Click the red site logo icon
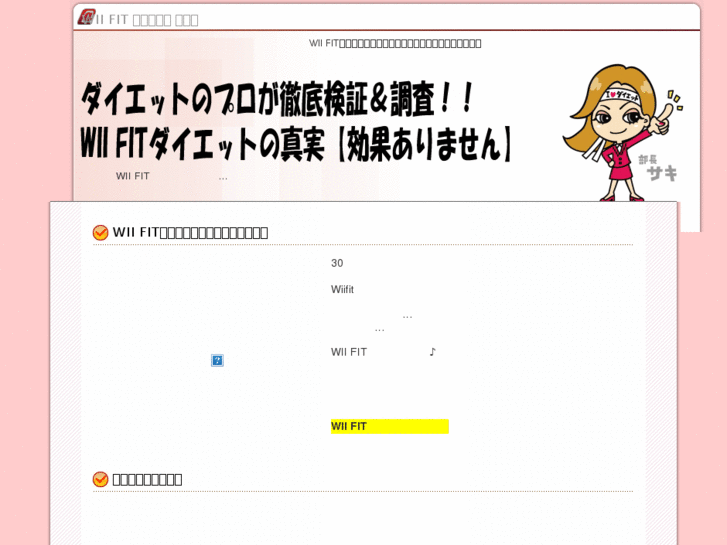 pos(86,17)
